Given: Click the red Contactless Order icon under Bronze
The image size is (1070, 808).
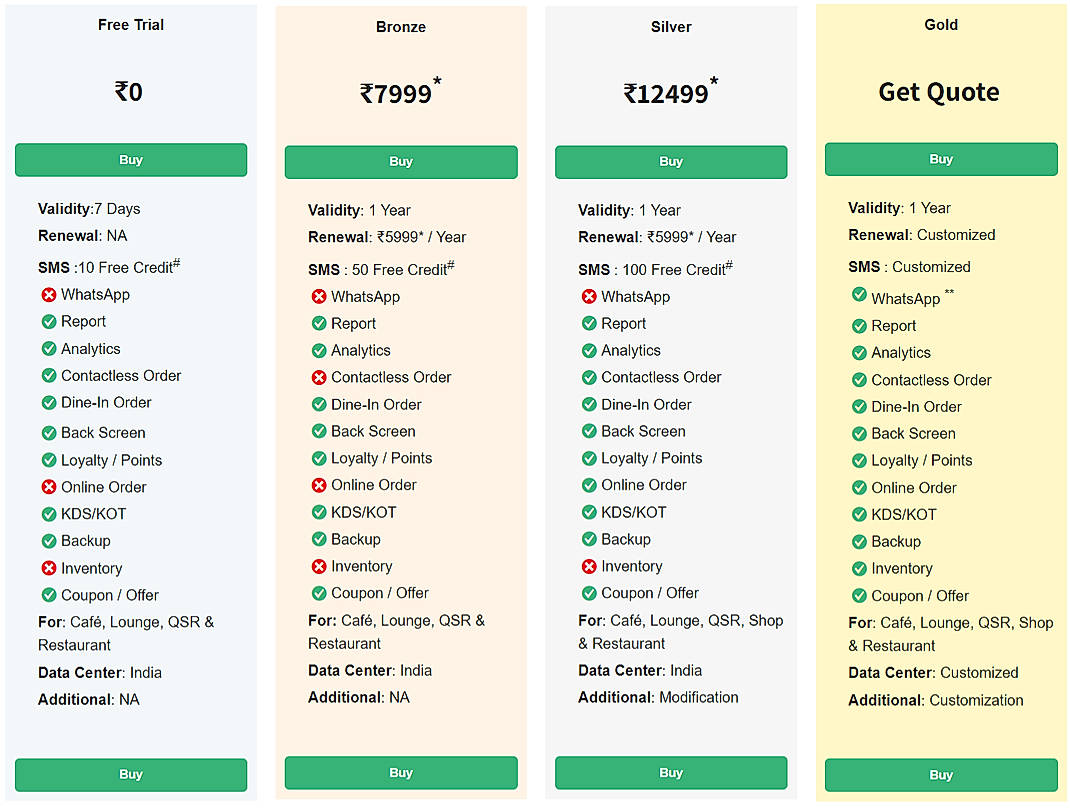Looking at the screenshot, I should 322,377.
